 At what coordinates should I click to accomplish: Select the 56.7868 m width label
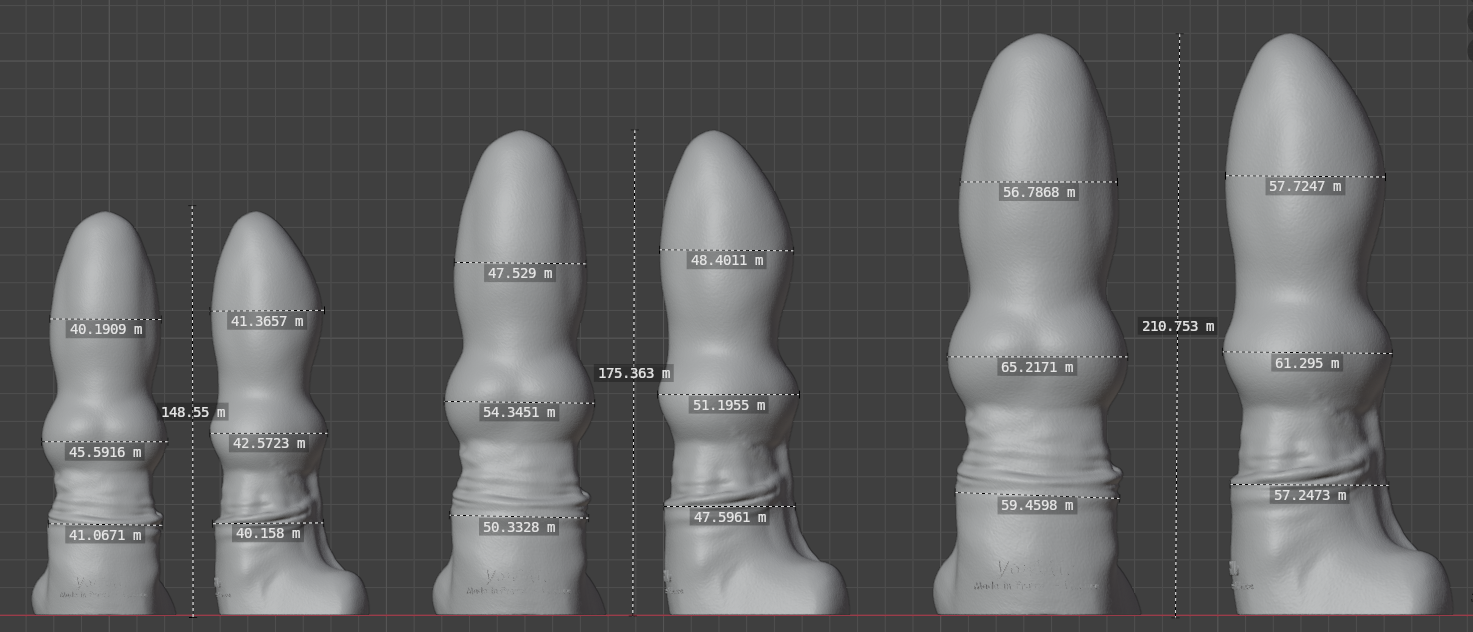pos(1038,192)
